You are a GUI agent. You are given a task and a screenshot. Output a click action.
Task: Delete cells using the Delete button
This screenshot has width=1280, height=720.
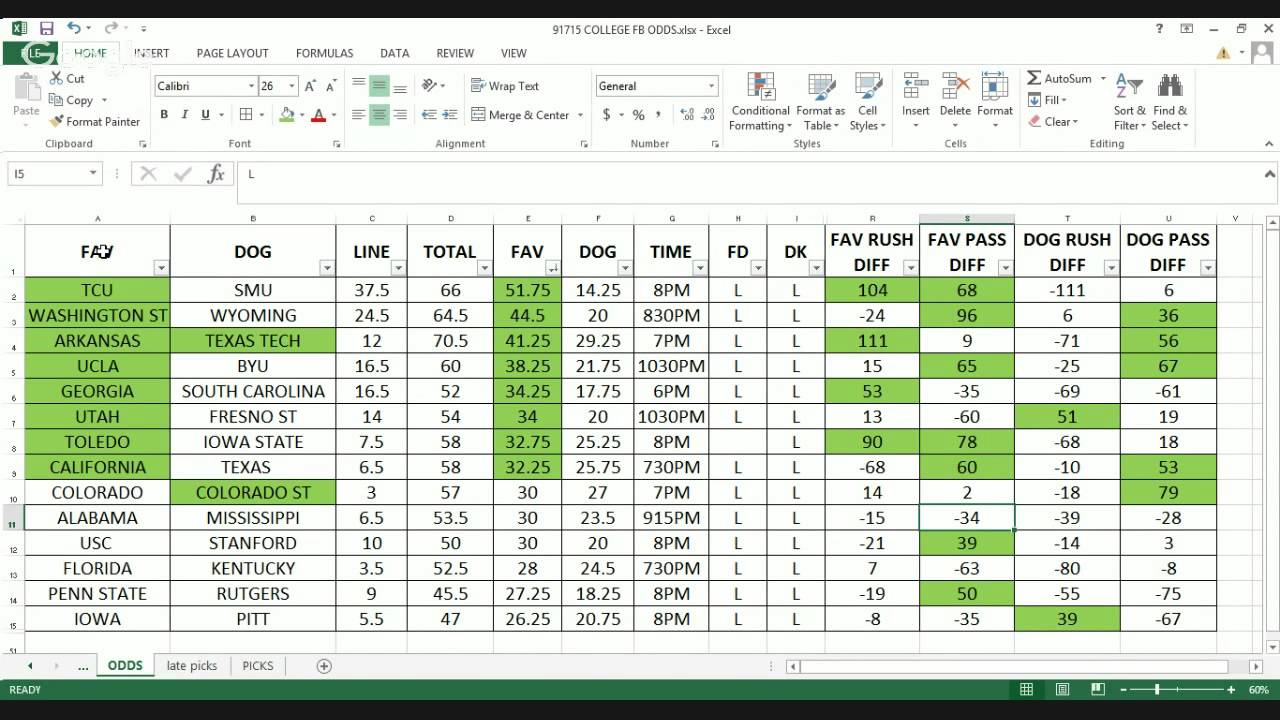(955, 101)
